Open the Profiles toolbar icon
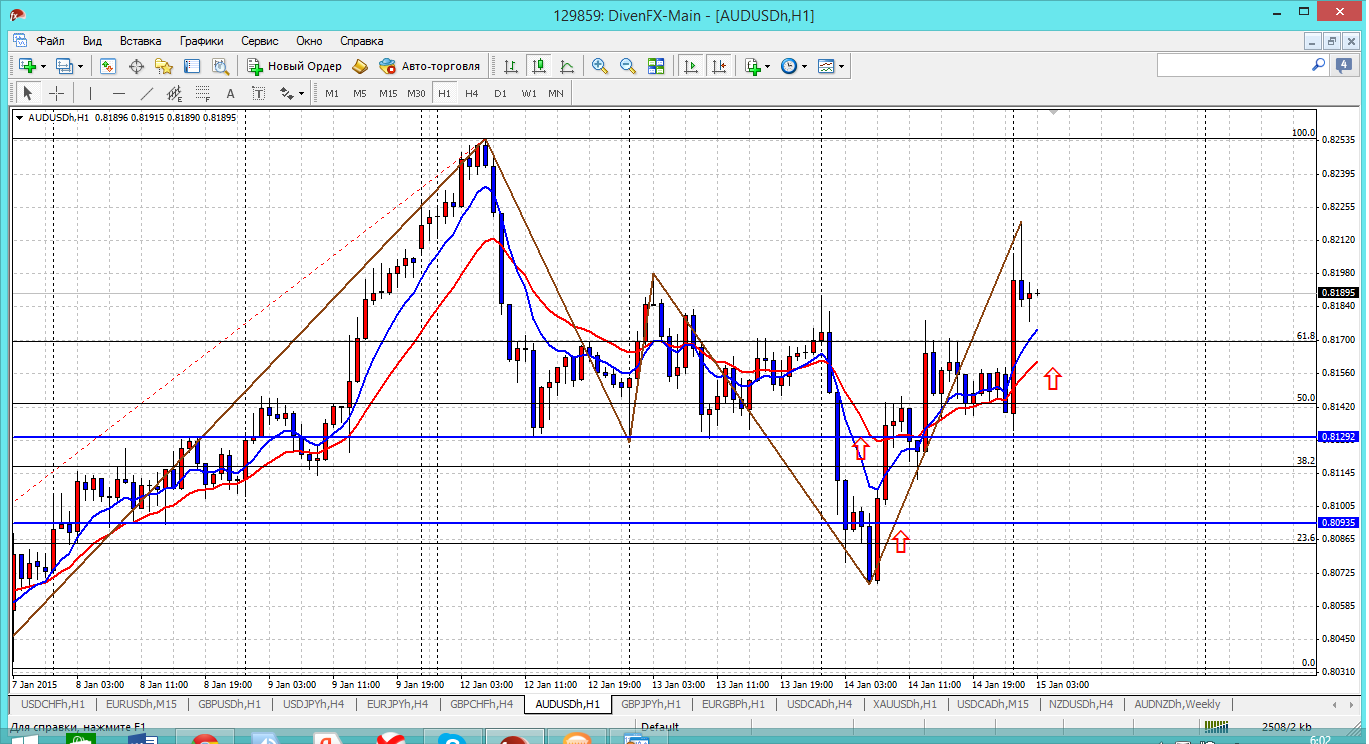This screenshot has width=1369, height=744. click(64, 66)
